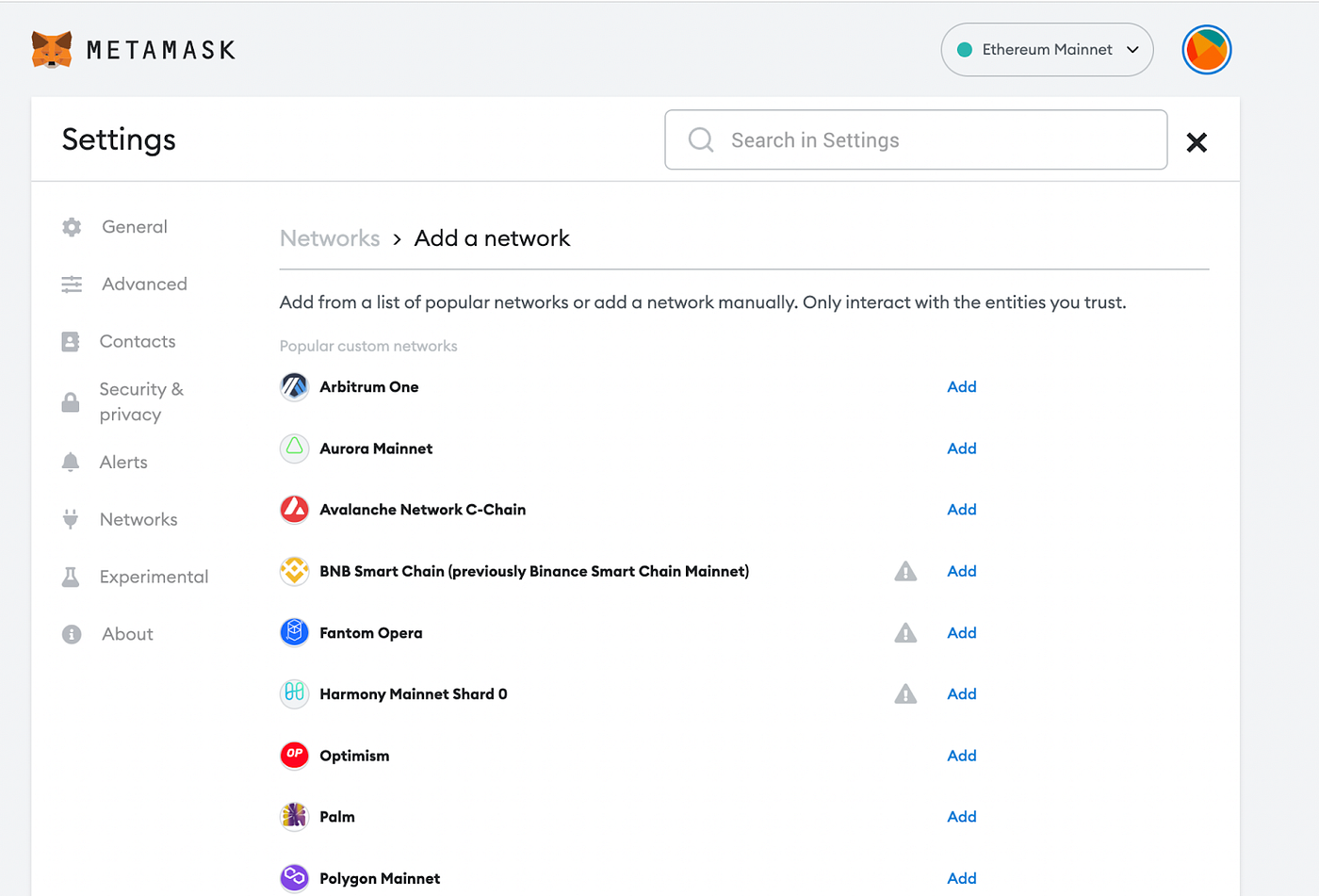This screenshot has width=1319, height=896.
Task: Open Networks settings tab
Action: click(138, 519)
